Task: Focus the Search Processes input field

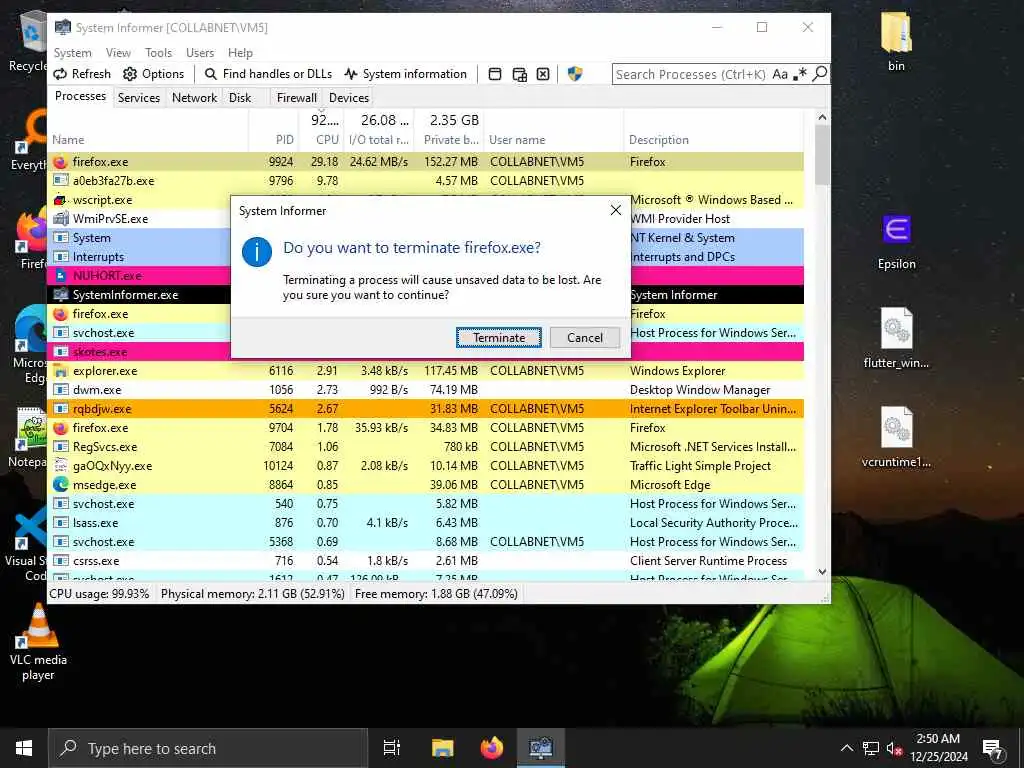Action: pyautogui.click(x=691, y=74)
